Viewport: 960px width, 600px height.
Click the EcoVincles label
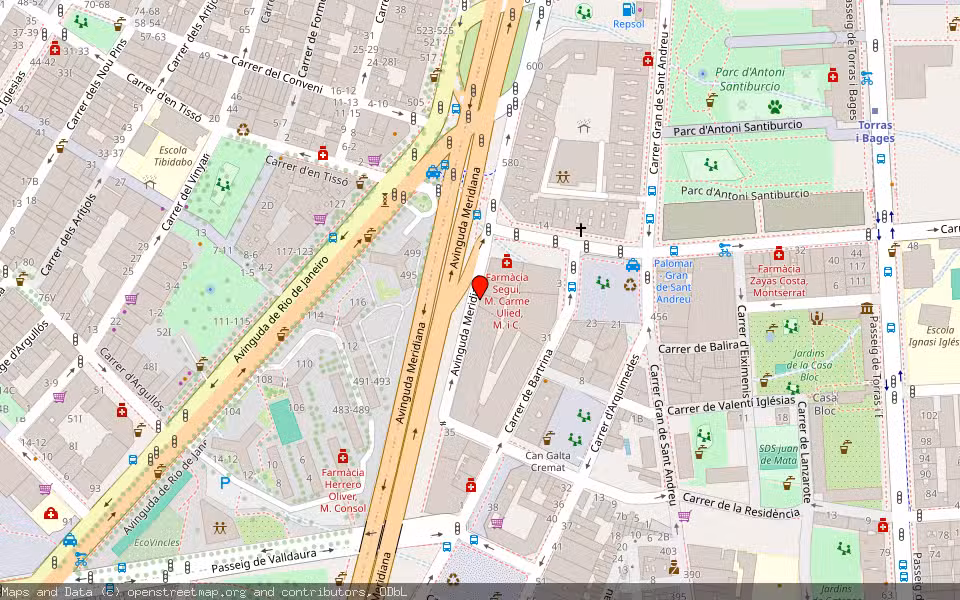click(x=157, y=543)
